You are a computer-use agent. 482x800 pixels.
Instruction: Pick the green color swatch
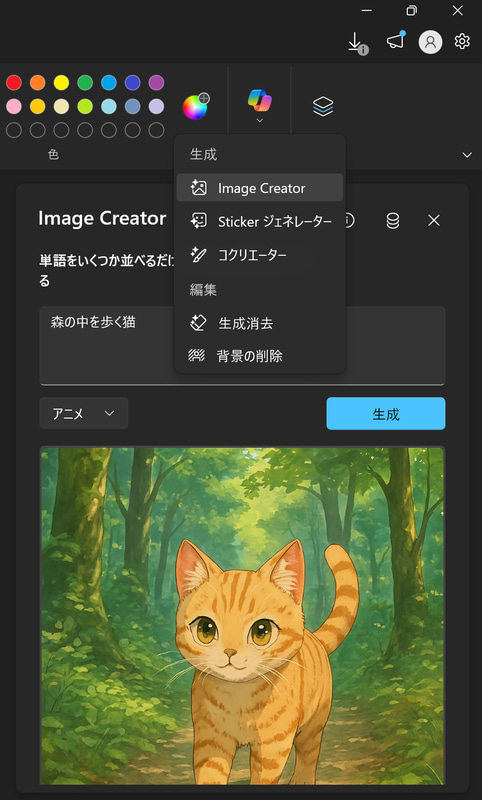(x=85, y=82)
